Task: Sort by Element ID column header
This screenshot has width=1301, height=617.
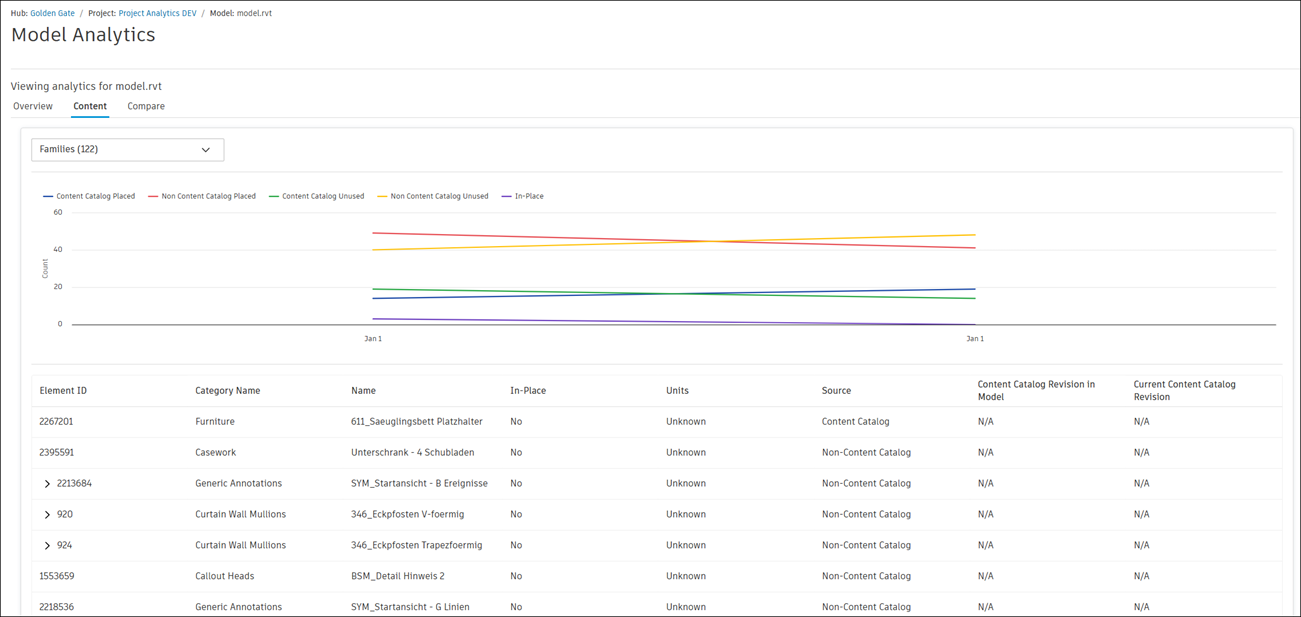Action: point(63,391)
